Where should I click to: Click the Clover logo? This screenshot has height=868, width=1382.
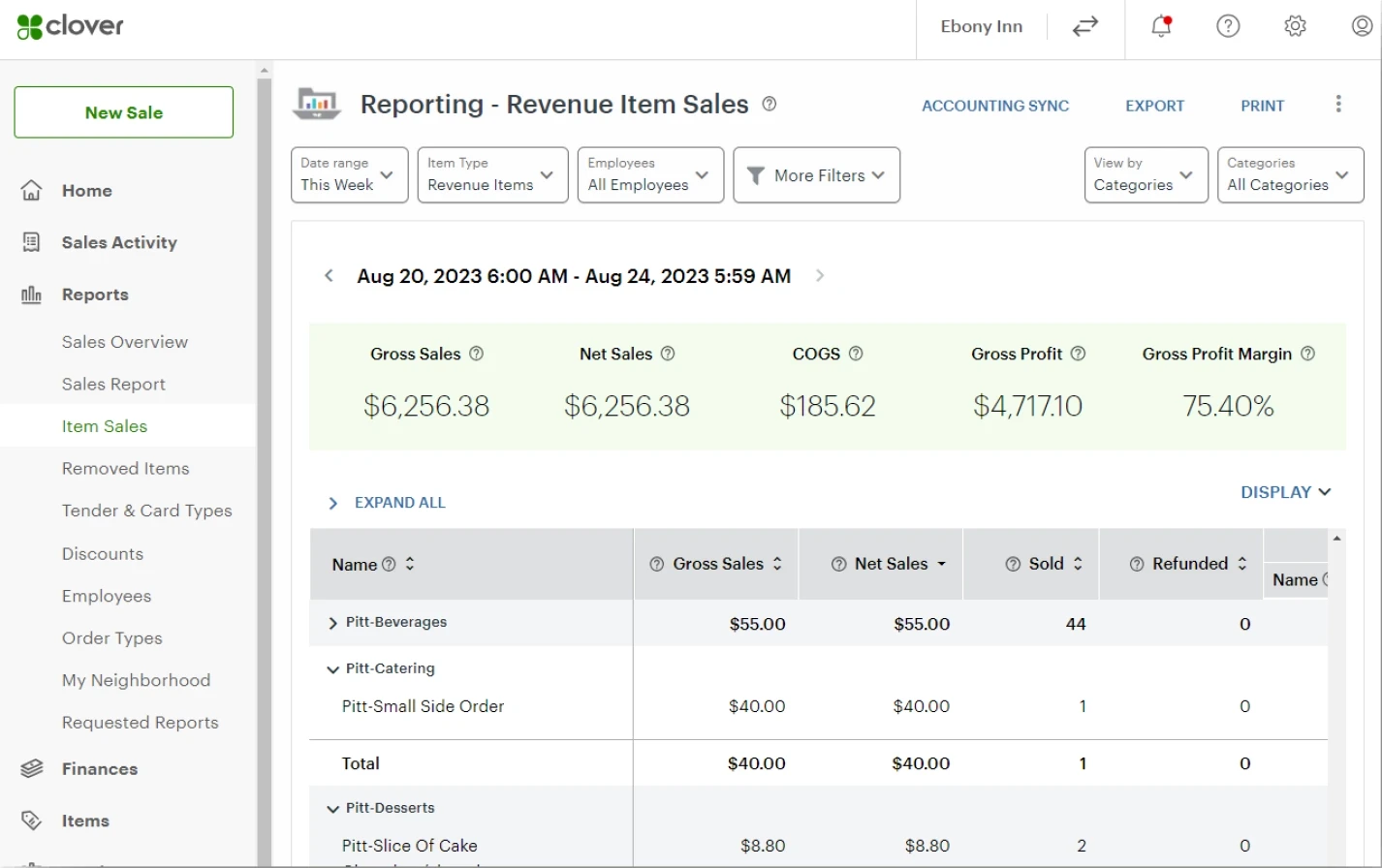coord(68,26)
